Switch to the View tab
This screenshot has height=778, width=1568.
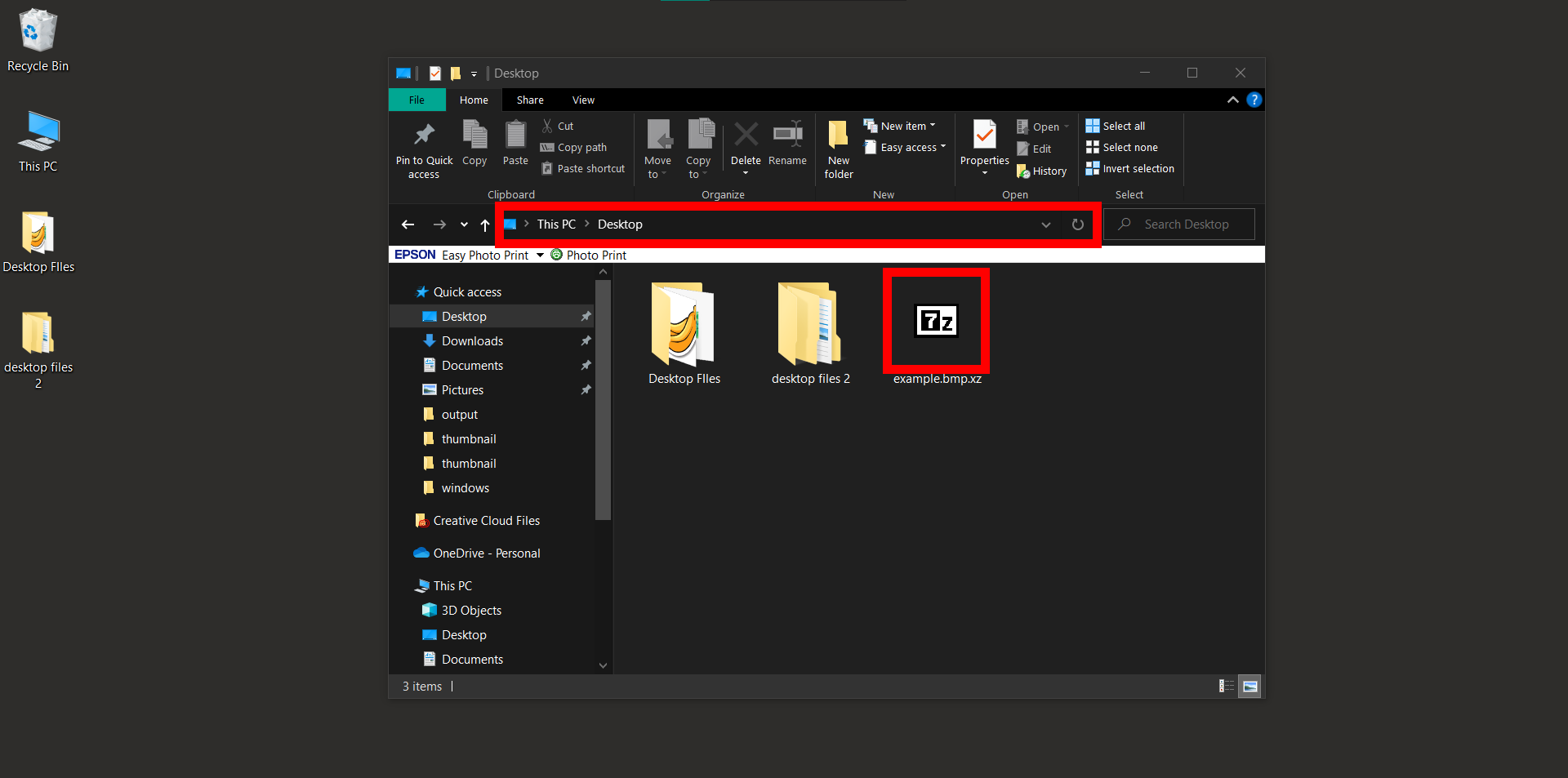[x=583, y=100]
